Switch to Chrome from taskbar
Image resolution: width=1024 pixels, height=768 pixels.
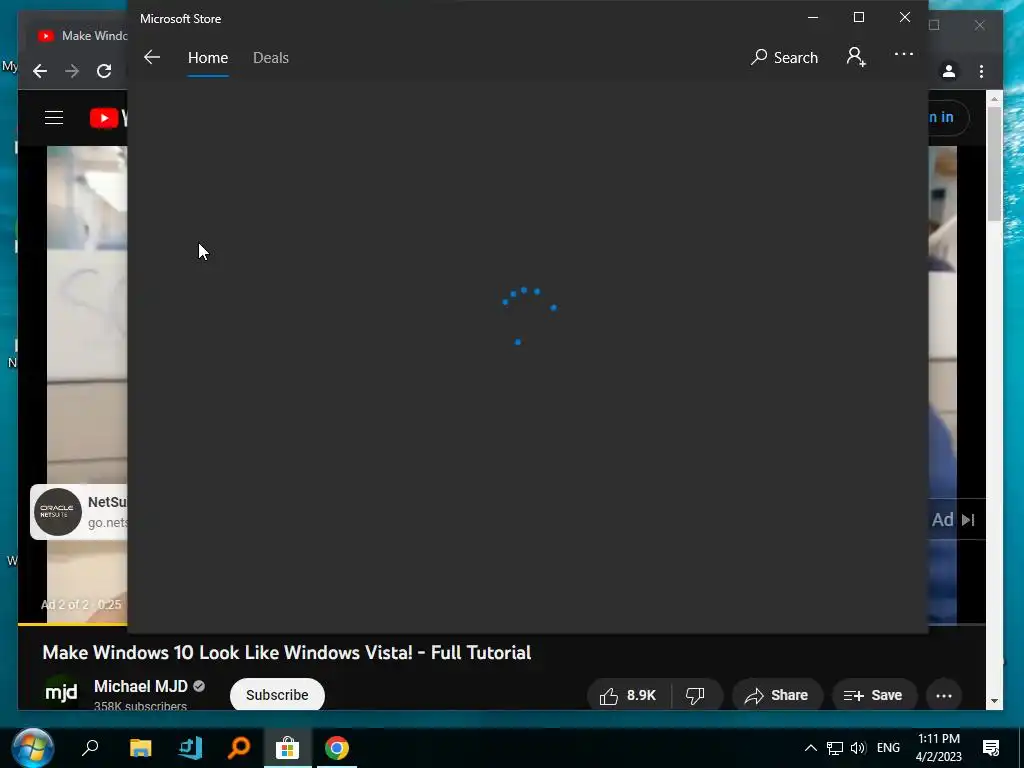tap(337, 747)
